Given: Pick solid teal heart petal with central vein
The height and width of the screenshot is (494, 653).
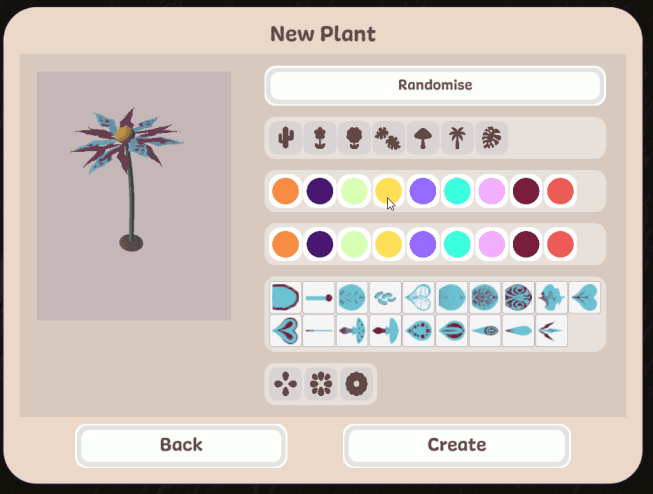Looking at the screenshot, I should [585, 297].
